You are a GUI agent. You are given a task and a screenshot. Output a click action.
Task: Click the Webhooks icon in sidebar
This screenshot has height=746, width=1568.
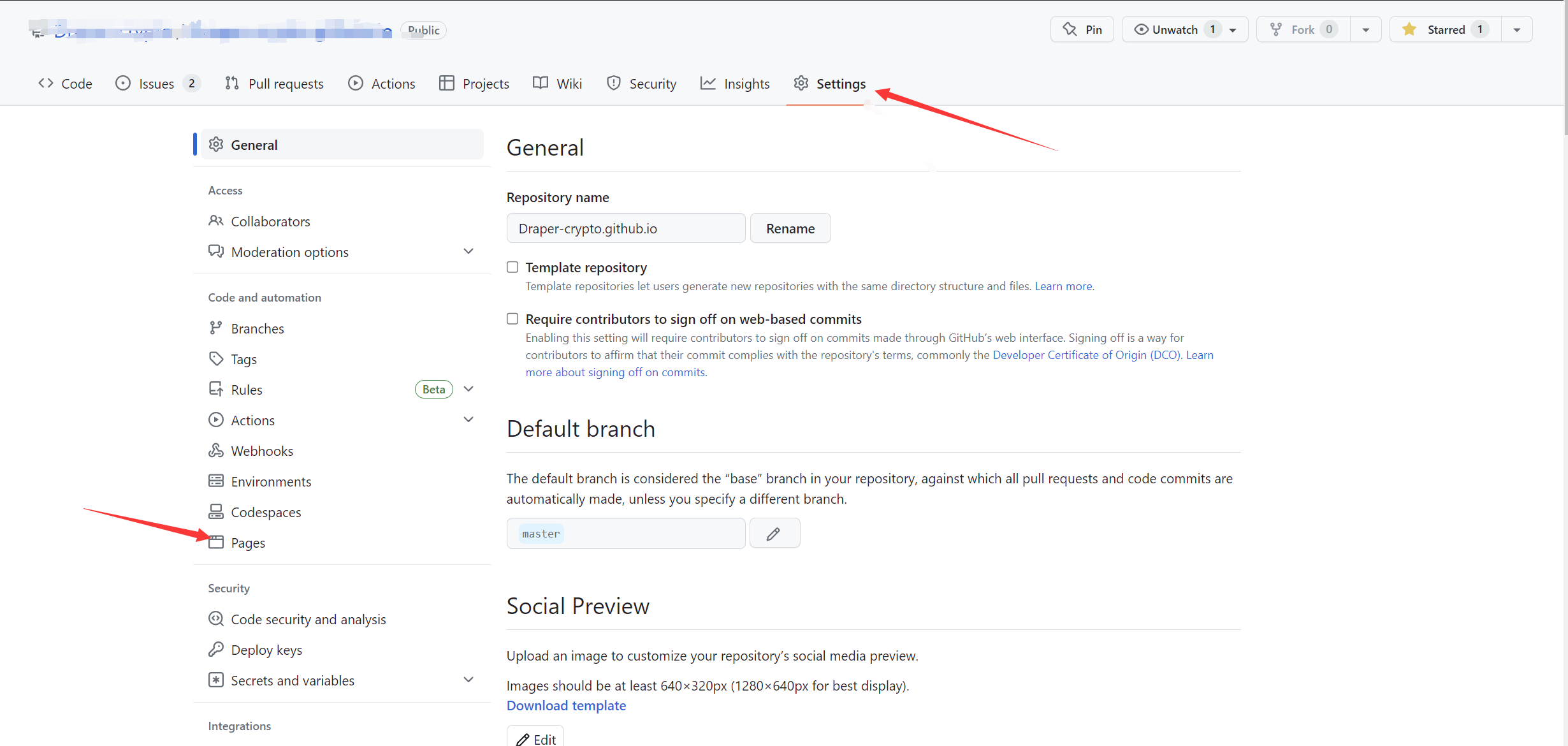[x=216, y=451]
